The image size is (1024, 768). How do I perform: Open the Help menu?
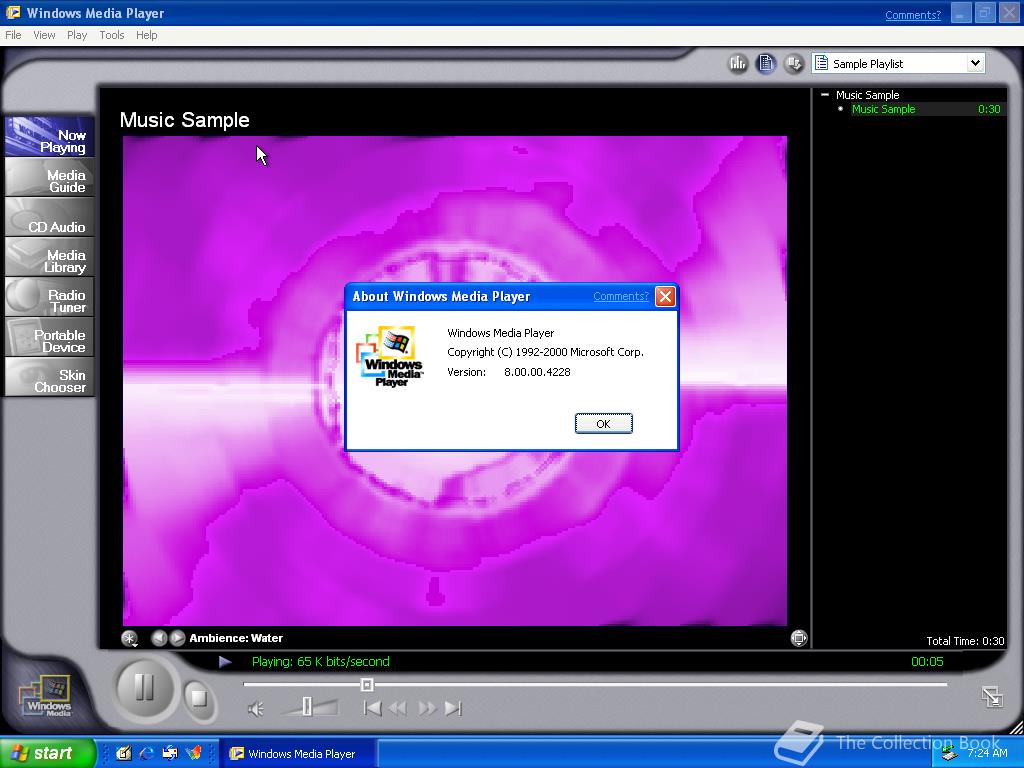tap(146, 35)
